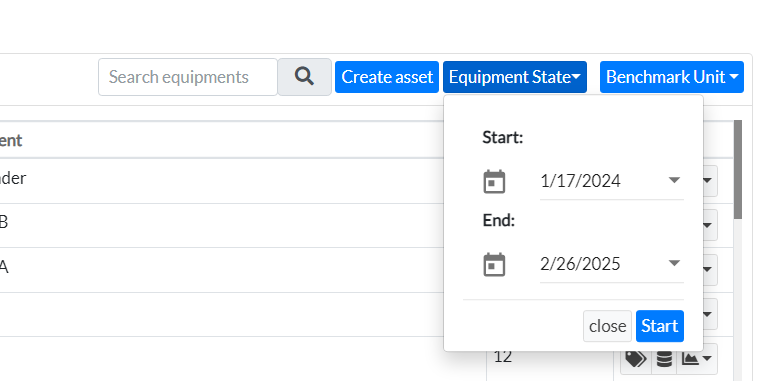Screen dimensions: 784x381
Task: Click the magnifier search icon button
Action: (x=304, y=76)
